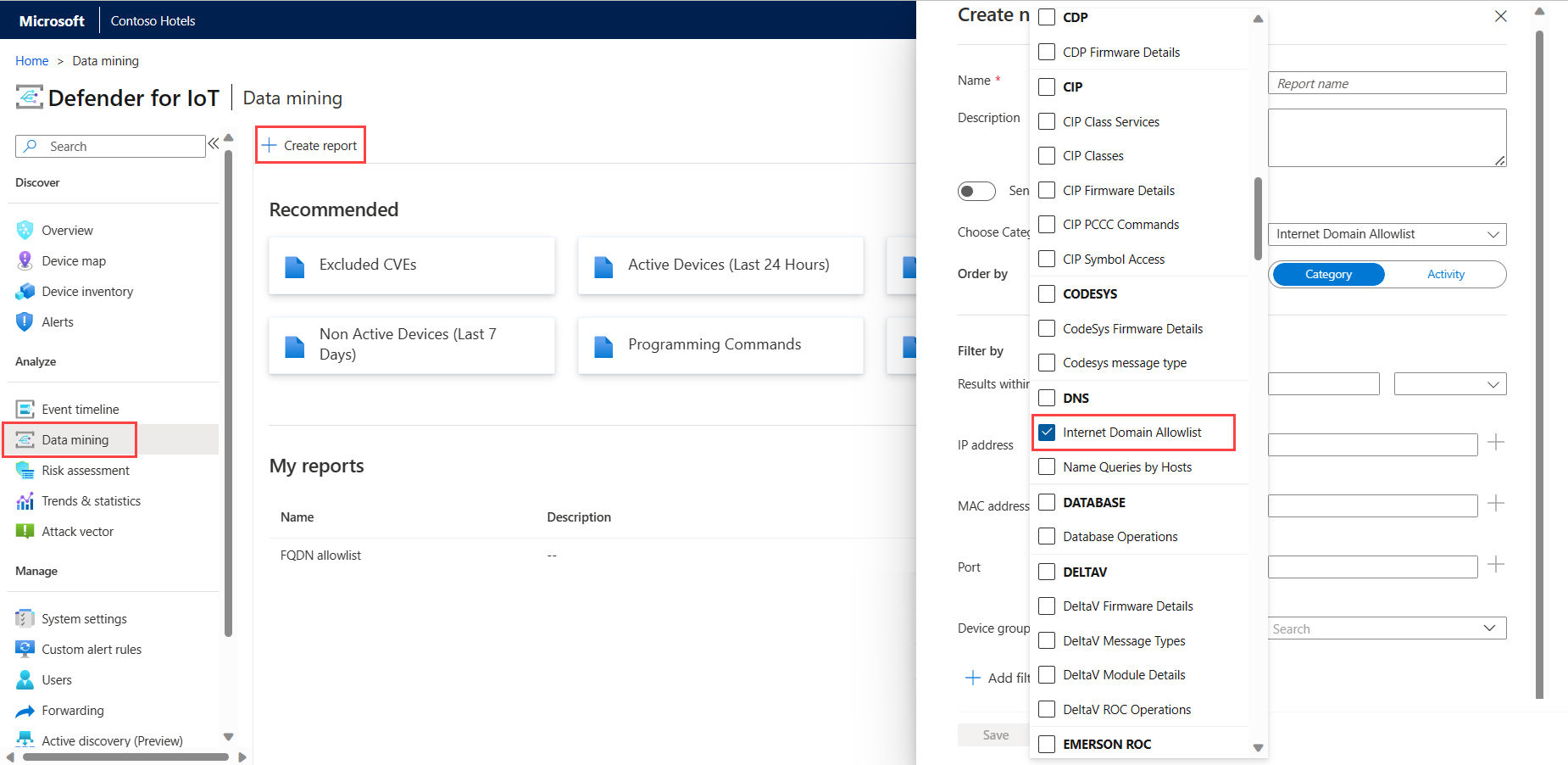The image size is (1568, 765).
Task: Click the Risk assessment icon
Action: [x=25, y=470]
